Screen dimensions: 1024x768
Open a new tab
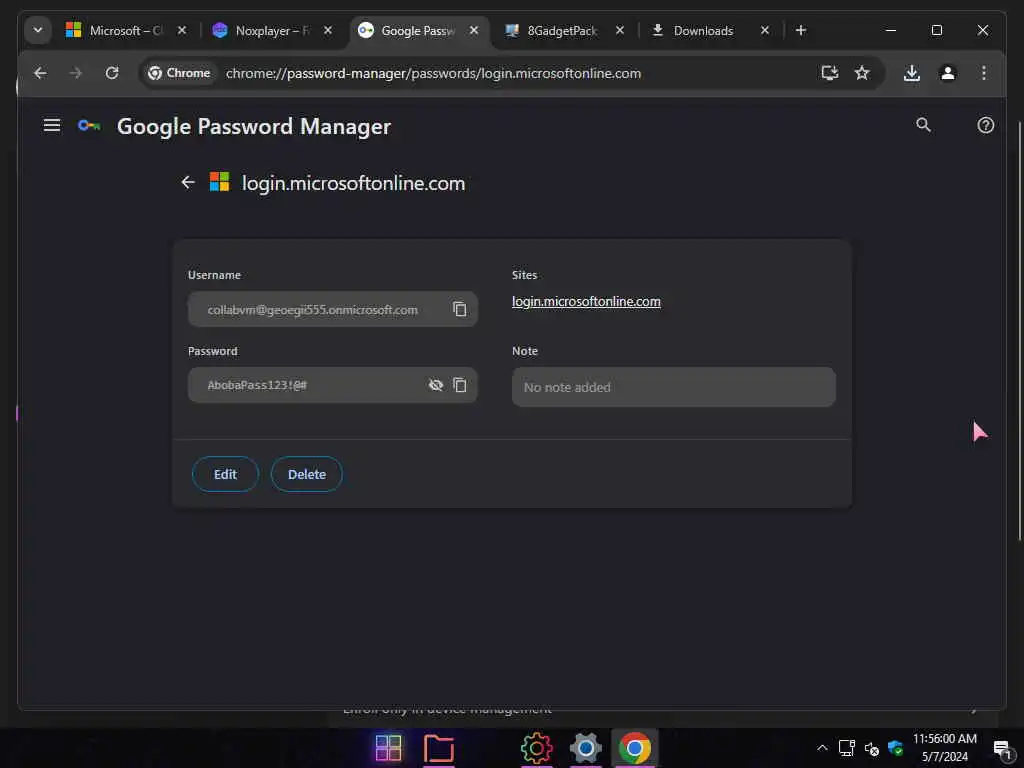coord(801,30)
